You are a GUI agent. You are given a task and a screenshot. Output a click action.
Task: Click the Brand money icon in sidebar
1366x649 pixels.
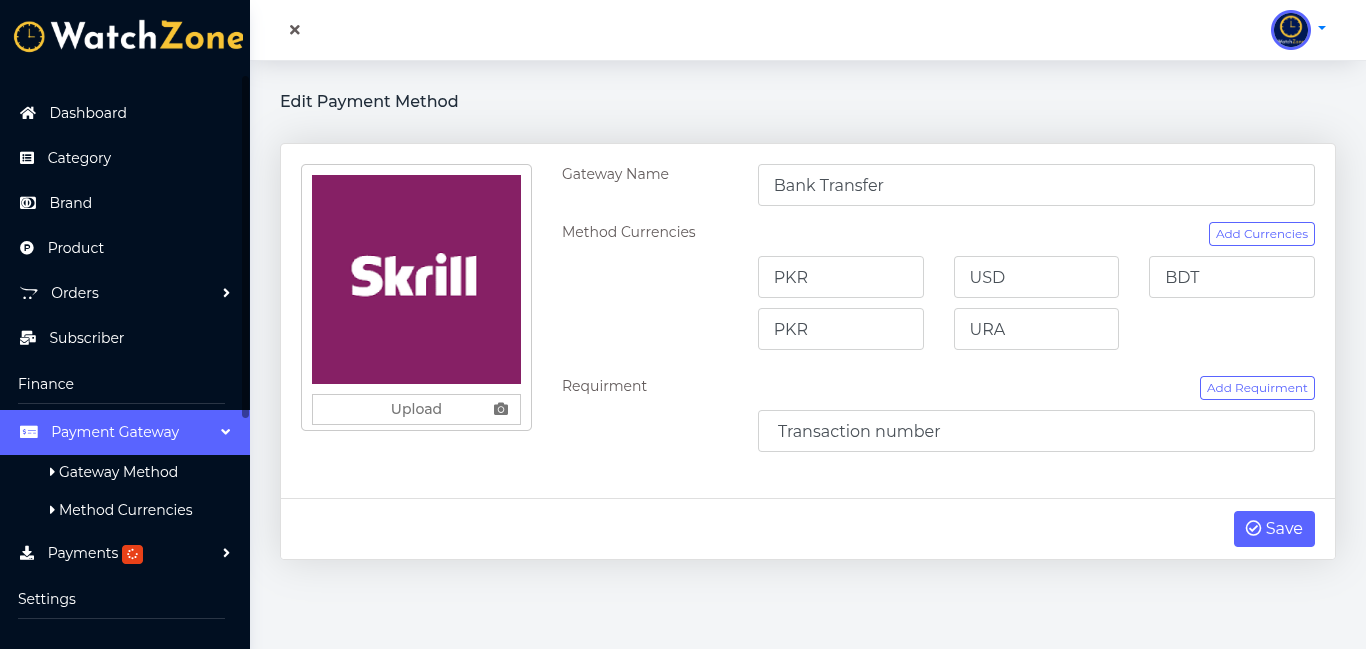(28, 203)
